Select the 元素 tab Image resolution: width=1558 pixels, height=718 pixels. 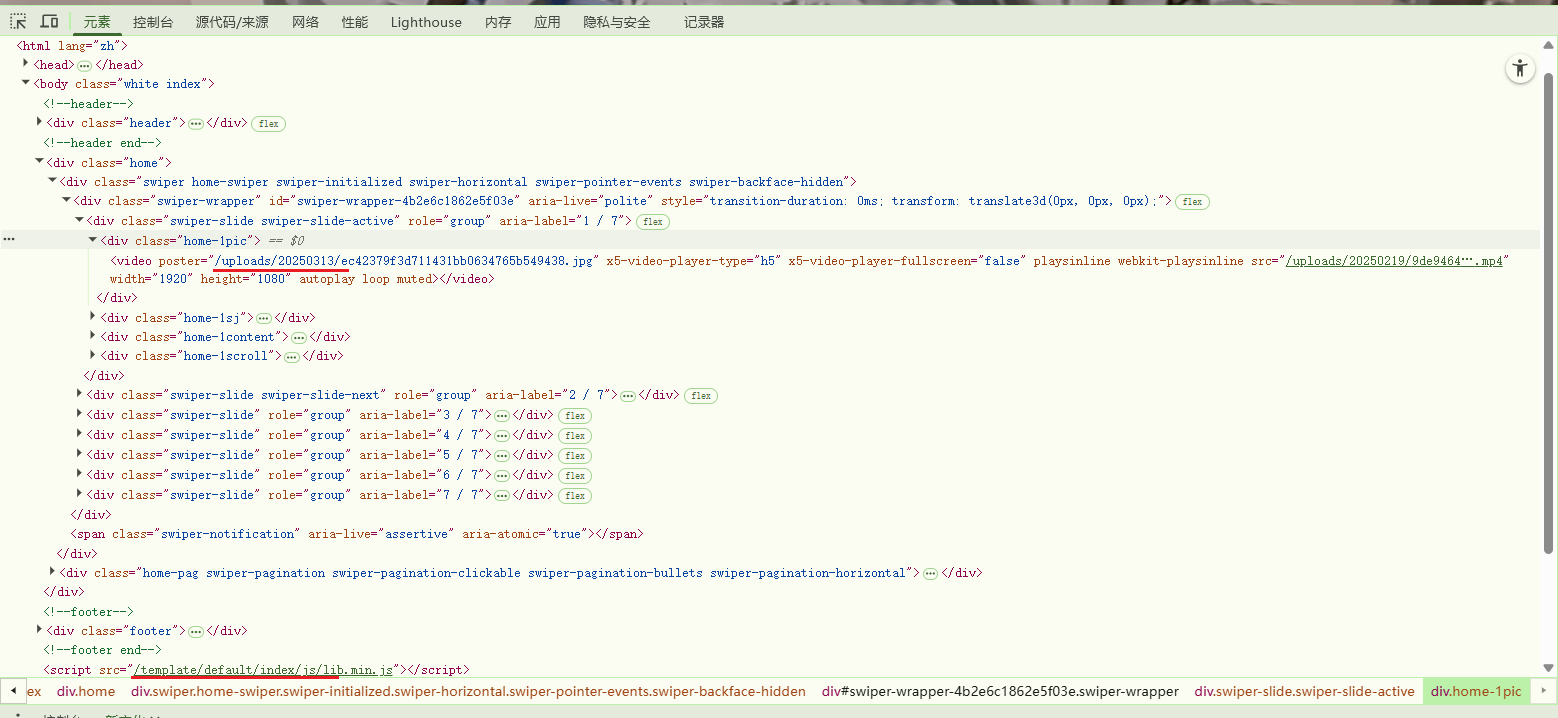point(97,22)
